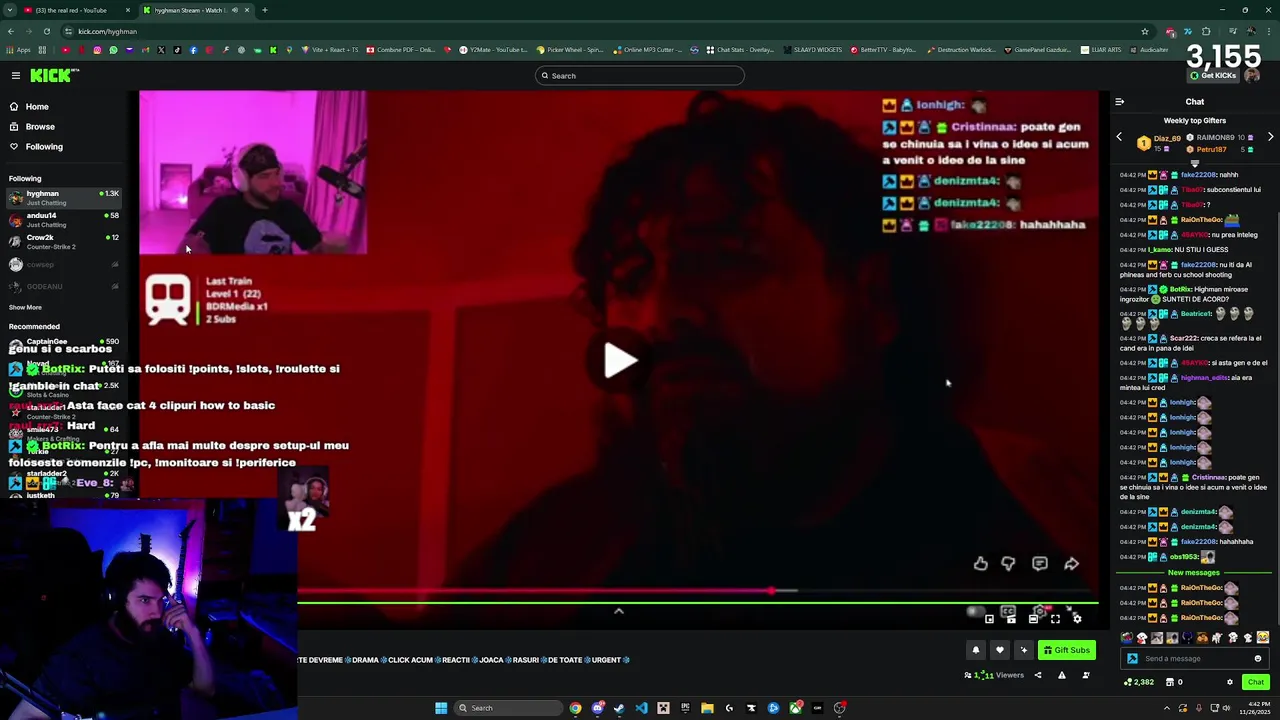
Task: Open Steam from the taskbar
Action: 619,708
